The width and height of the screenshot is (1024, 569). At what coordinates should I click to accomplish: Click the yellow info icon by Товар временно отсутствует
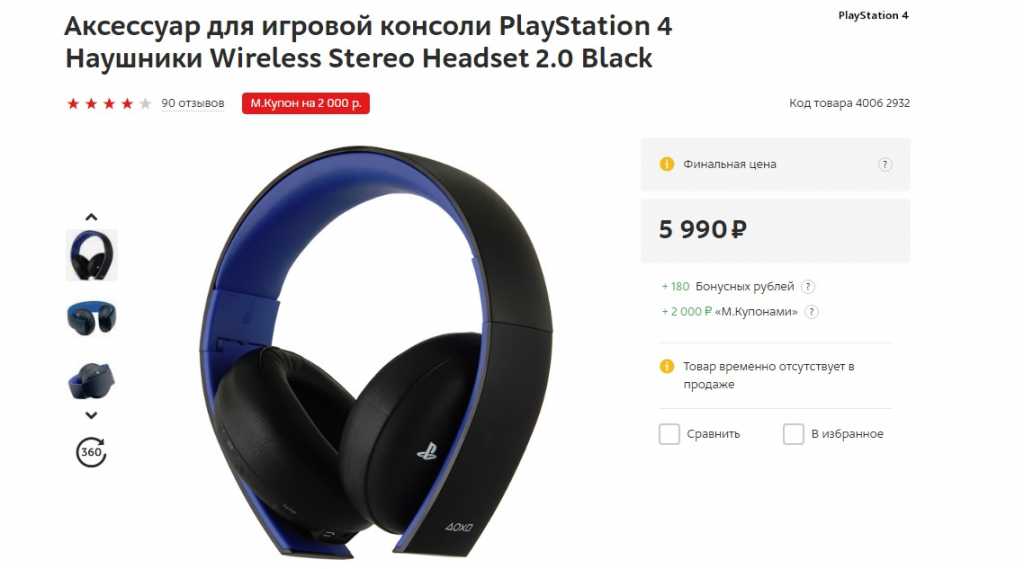coord(667,366)
